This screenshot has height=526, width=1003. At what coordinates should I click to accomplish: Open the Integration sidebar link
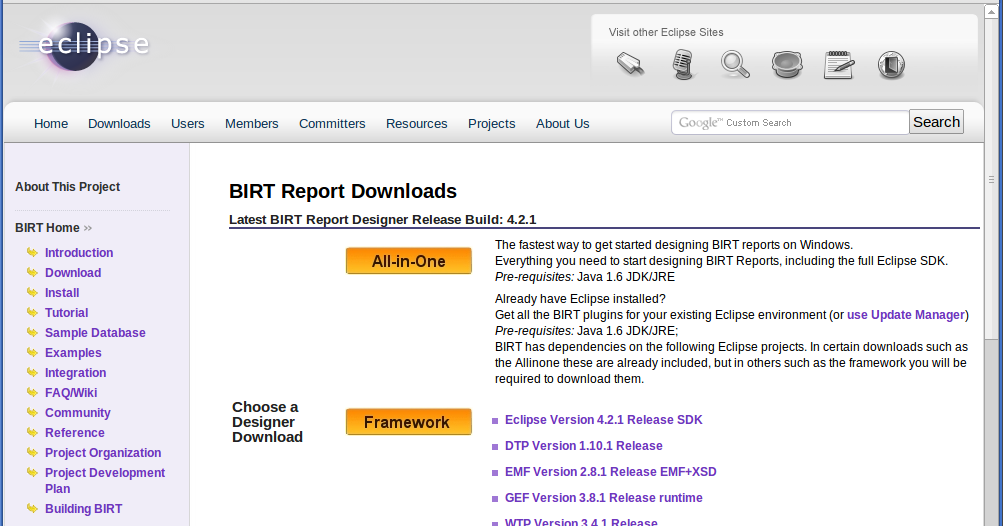(75, 372)
